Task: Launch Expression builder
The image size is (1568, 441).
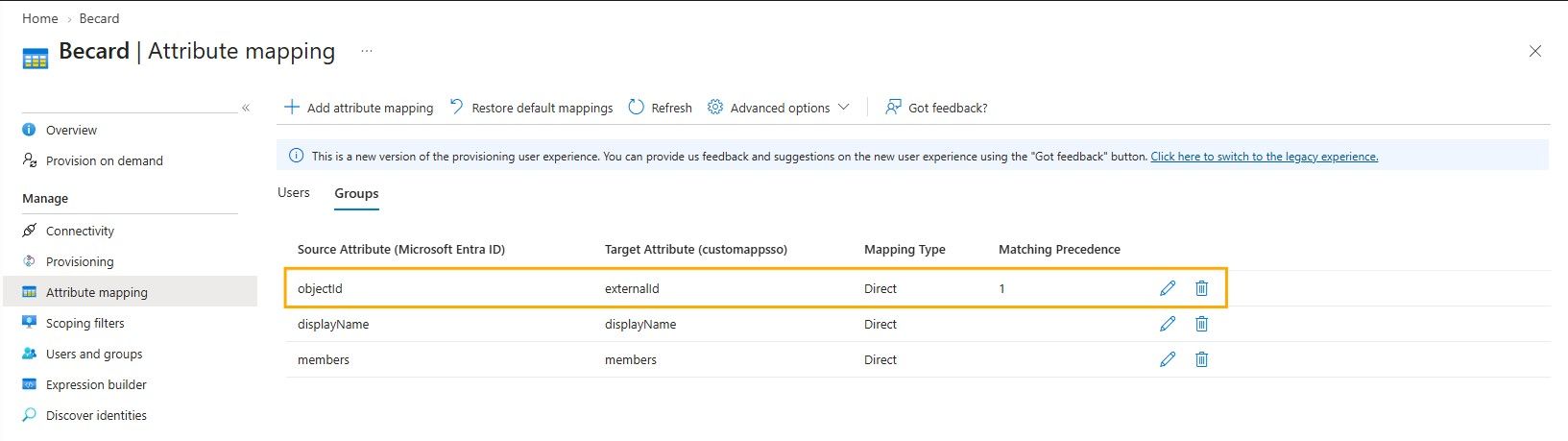Action: (96, 384)
